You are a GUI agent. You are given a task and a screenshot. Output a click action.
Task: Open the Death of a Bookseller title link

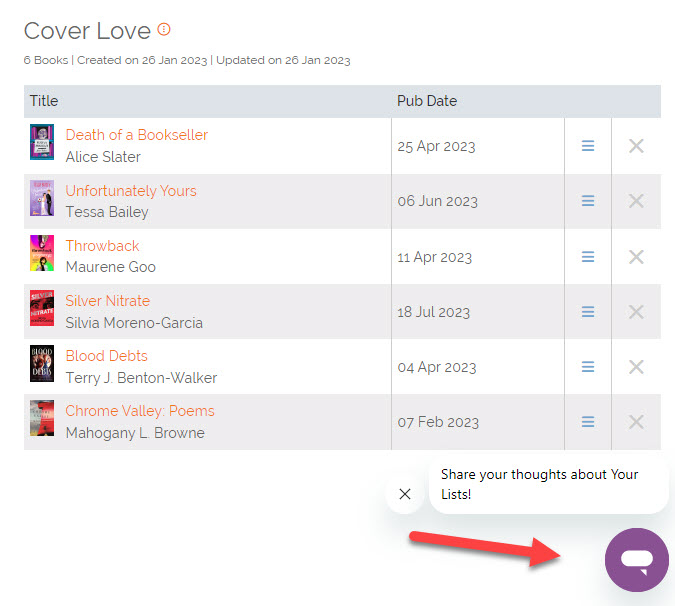point(137,135)
